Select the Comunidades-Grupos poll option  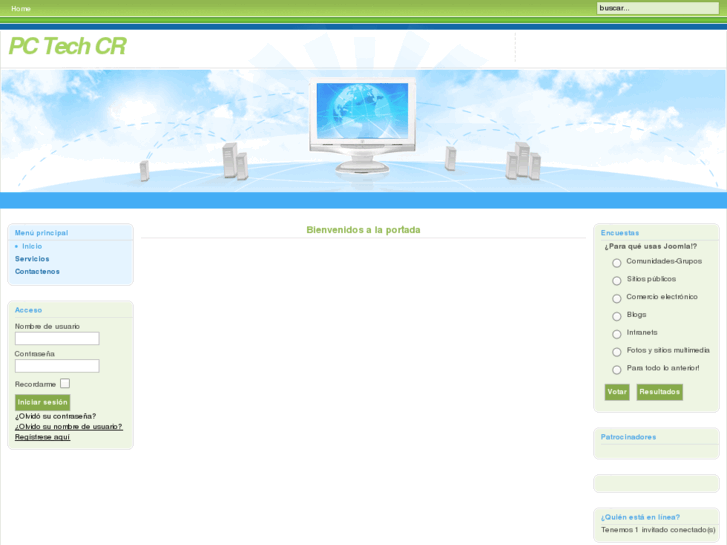pos(617,263)
